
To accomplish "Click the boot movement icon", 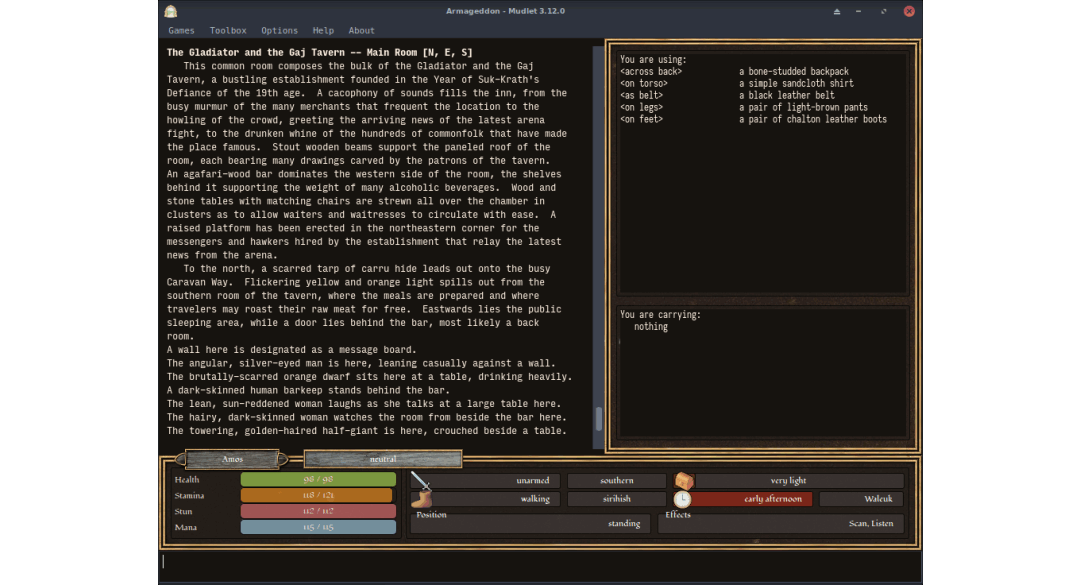I will [x=420, y=499].
